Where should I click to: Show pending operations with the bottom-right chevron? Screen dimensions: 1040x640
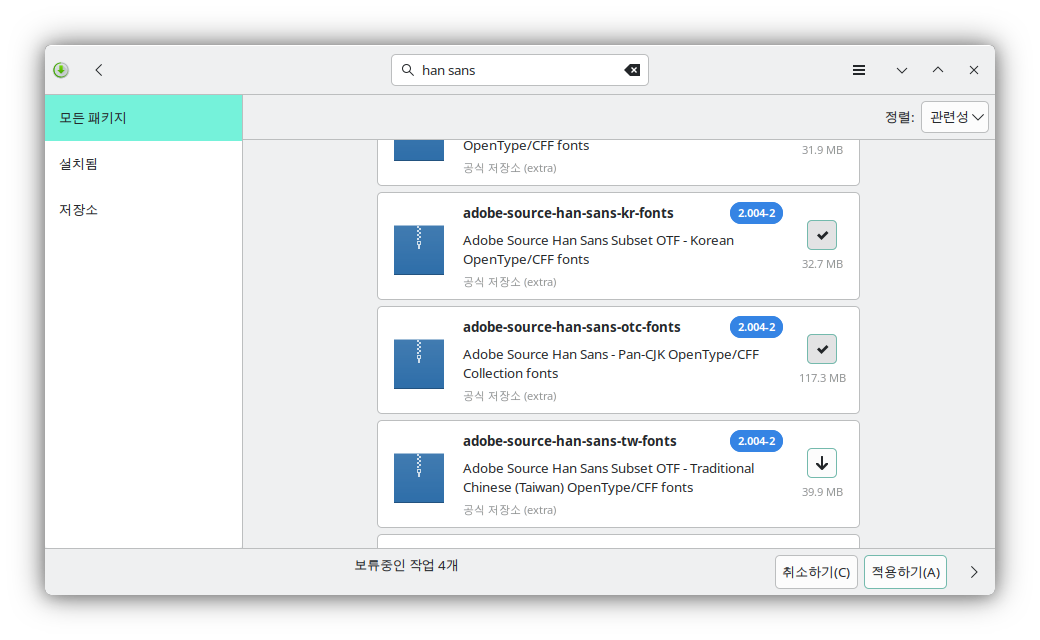974,572
